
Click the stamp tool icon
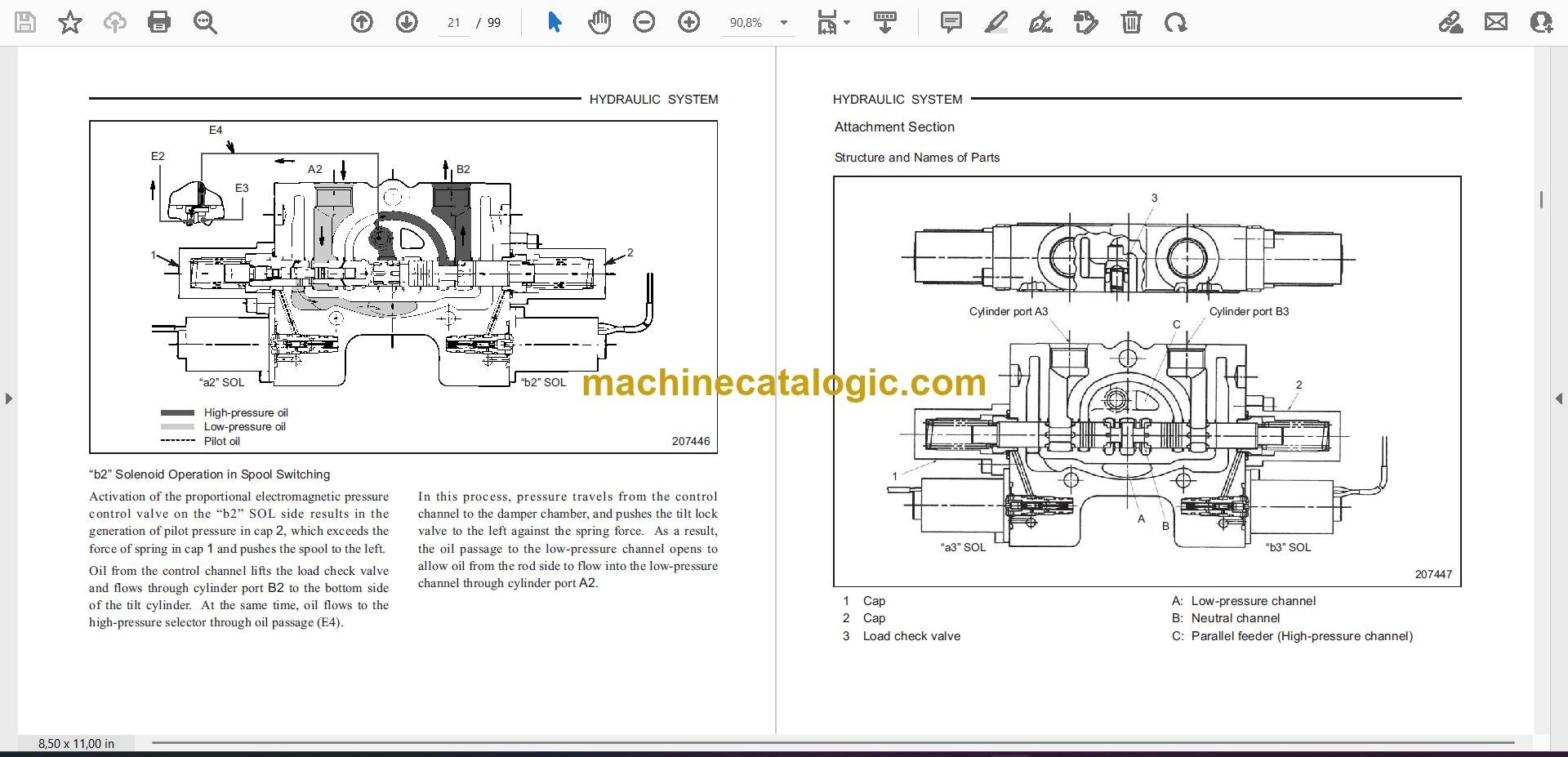[x=1086, y=22]
